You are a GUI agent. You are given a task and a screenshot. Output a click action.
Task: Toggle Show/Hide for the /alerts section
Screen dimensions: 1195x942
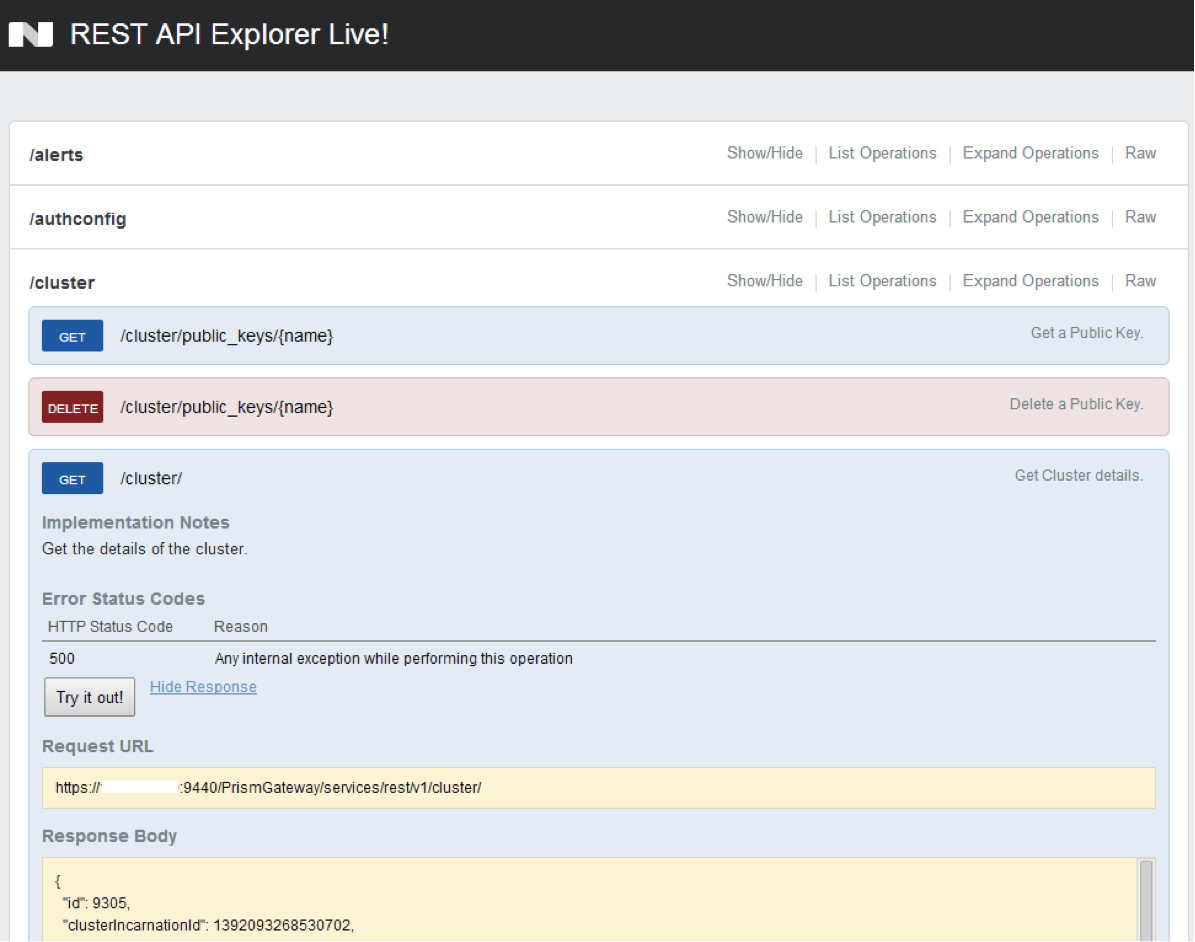[x=764, y=153]
